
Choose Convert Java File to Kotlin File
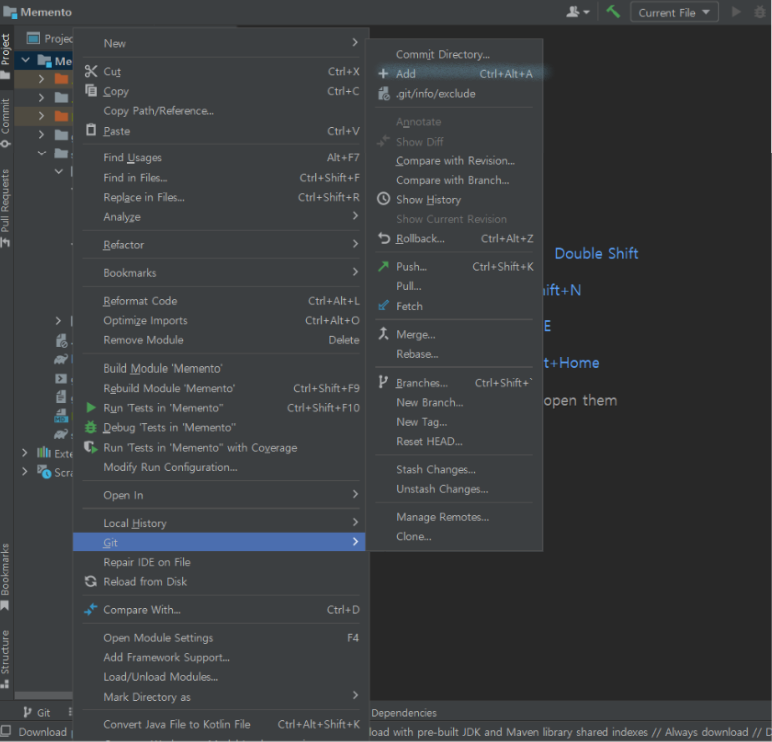tap(220, 724)
